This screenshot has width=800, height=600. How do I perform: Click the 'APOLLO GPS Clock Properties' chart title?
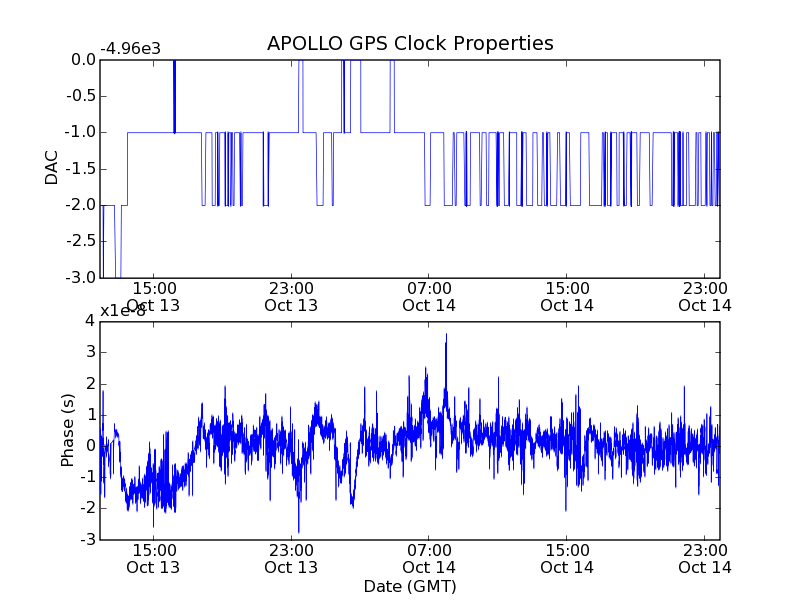pyautogui.click(x=410, y=43)
